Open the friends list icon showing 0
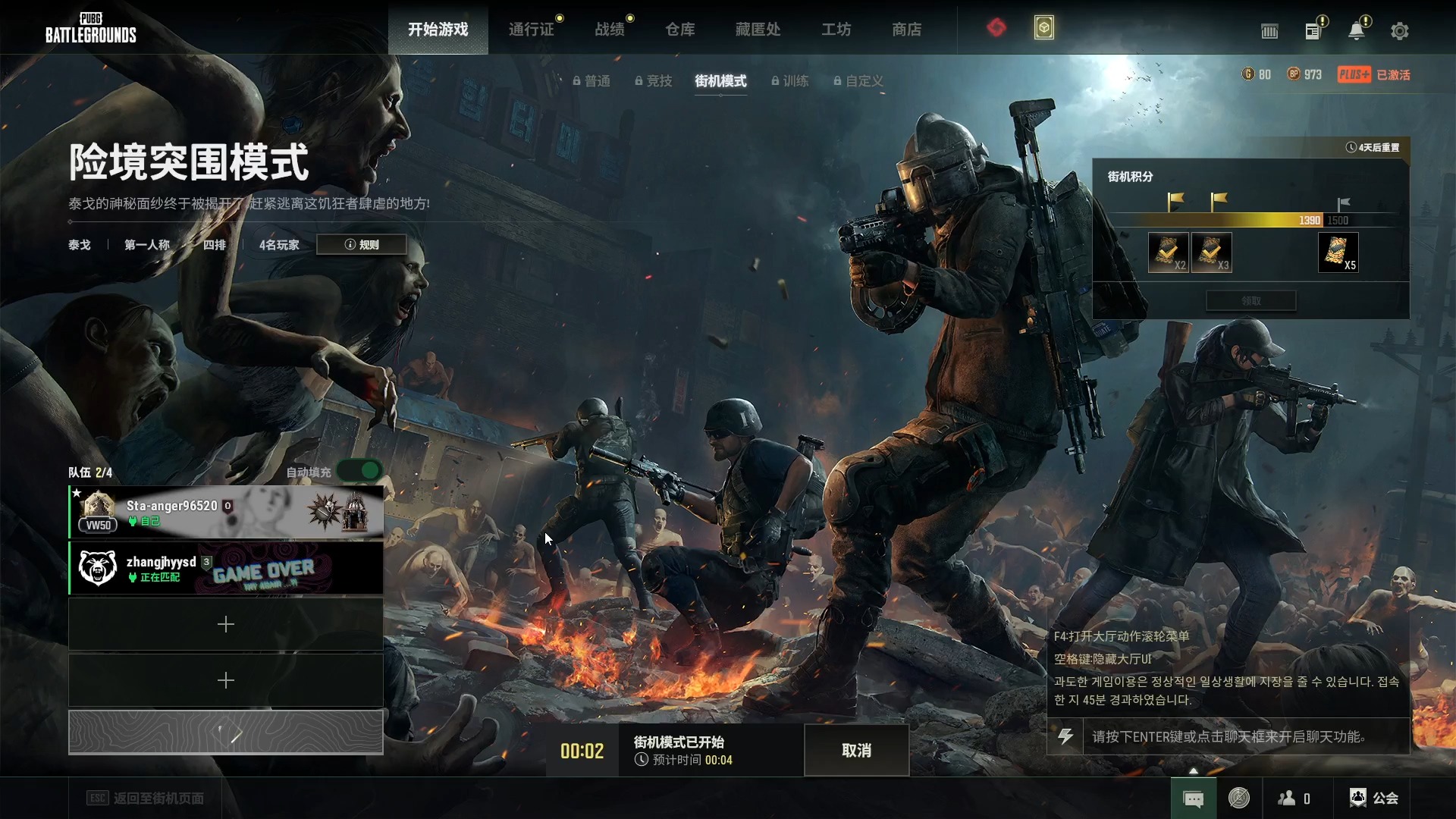The width and height of the screenshot is (1456, 819). point(1294,799)
